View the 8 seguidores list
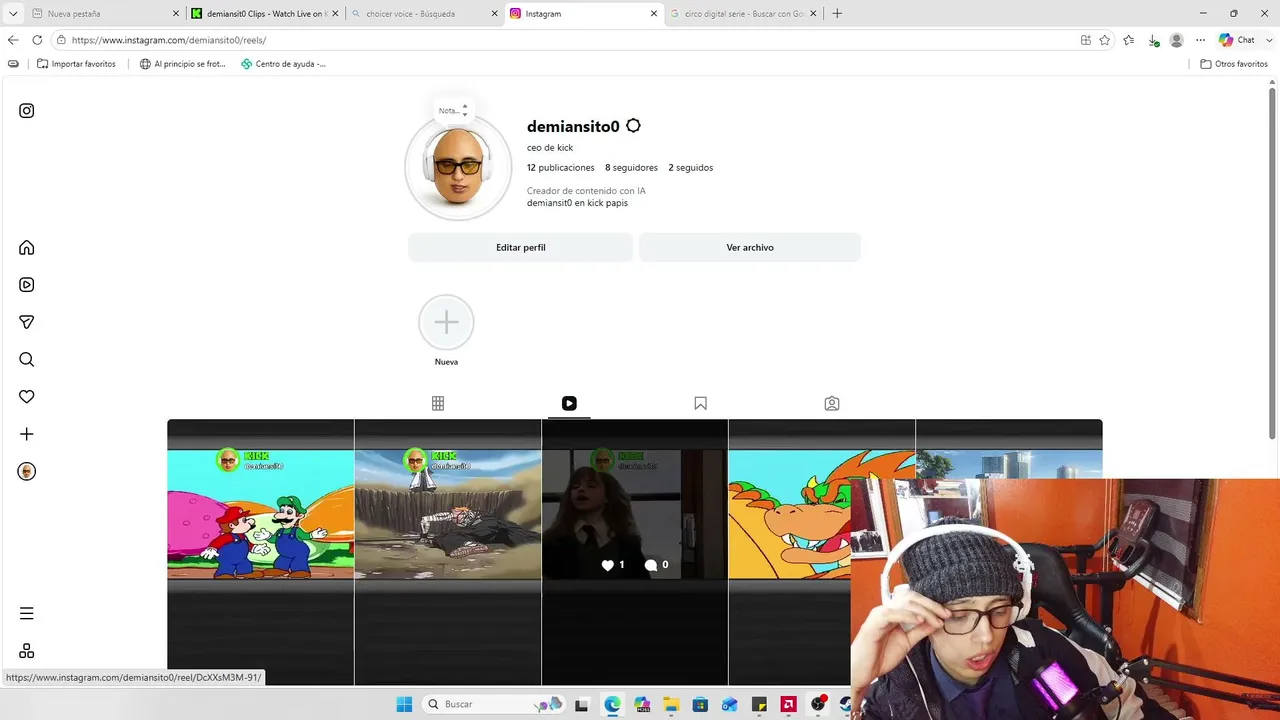Viewport: 1280px width, 720px height. point(631,168)
